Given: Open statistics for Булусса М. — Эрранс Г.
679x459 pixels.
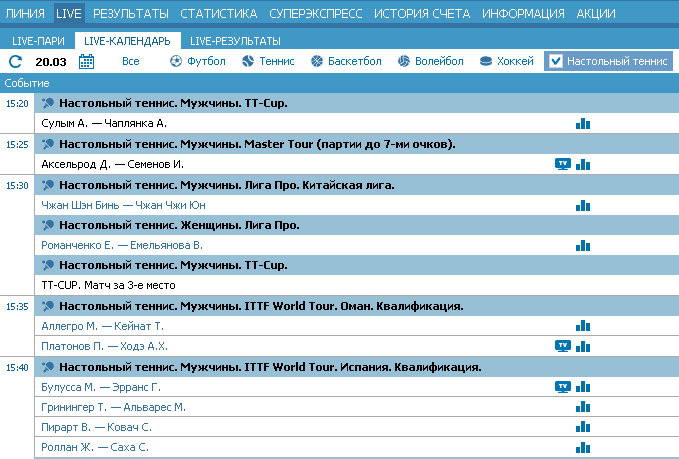Looking at the screenshot, I should [x=583, y=387].
